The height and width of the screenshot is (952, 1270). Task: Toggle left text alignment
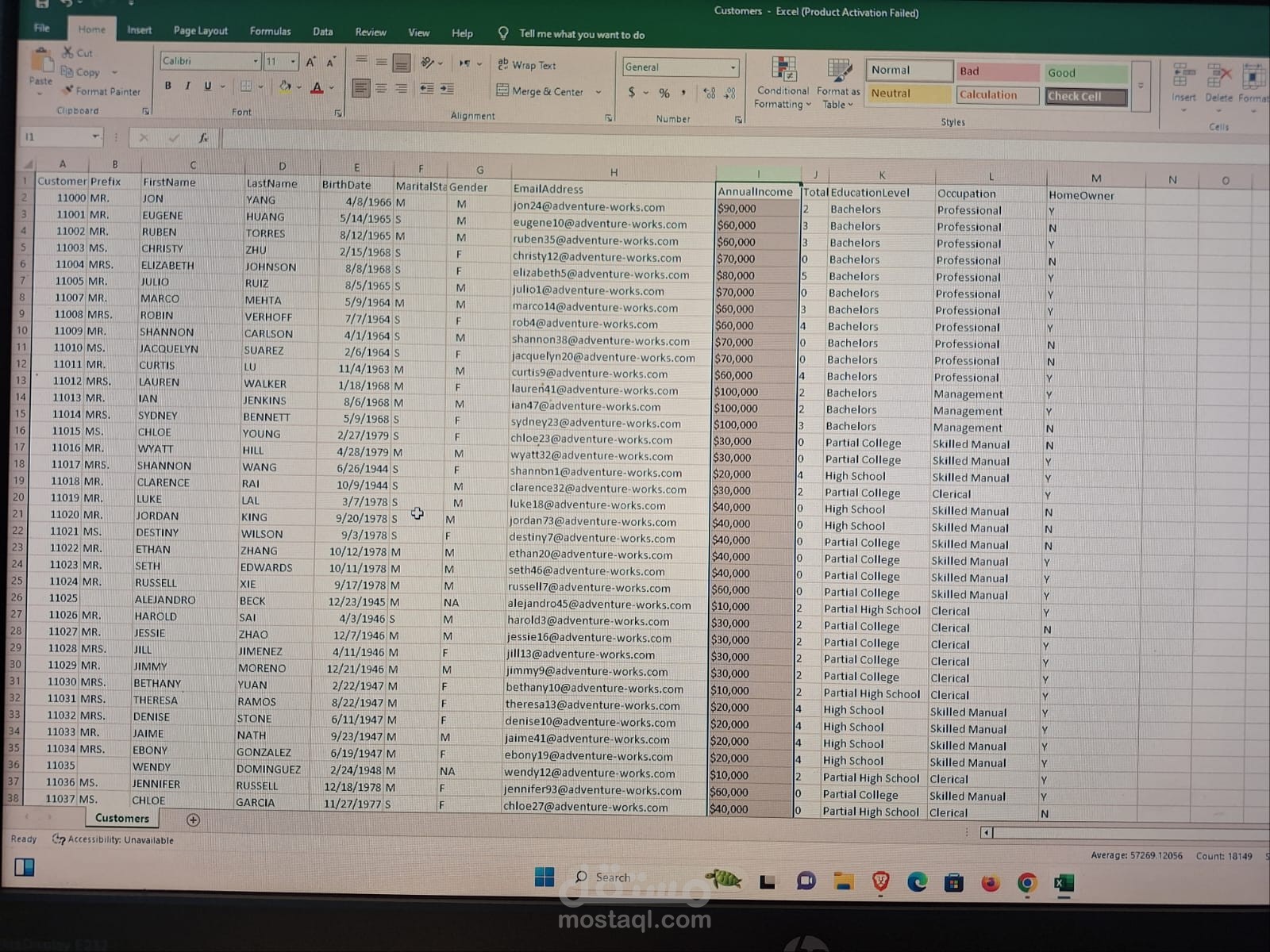tap(361, 88)
